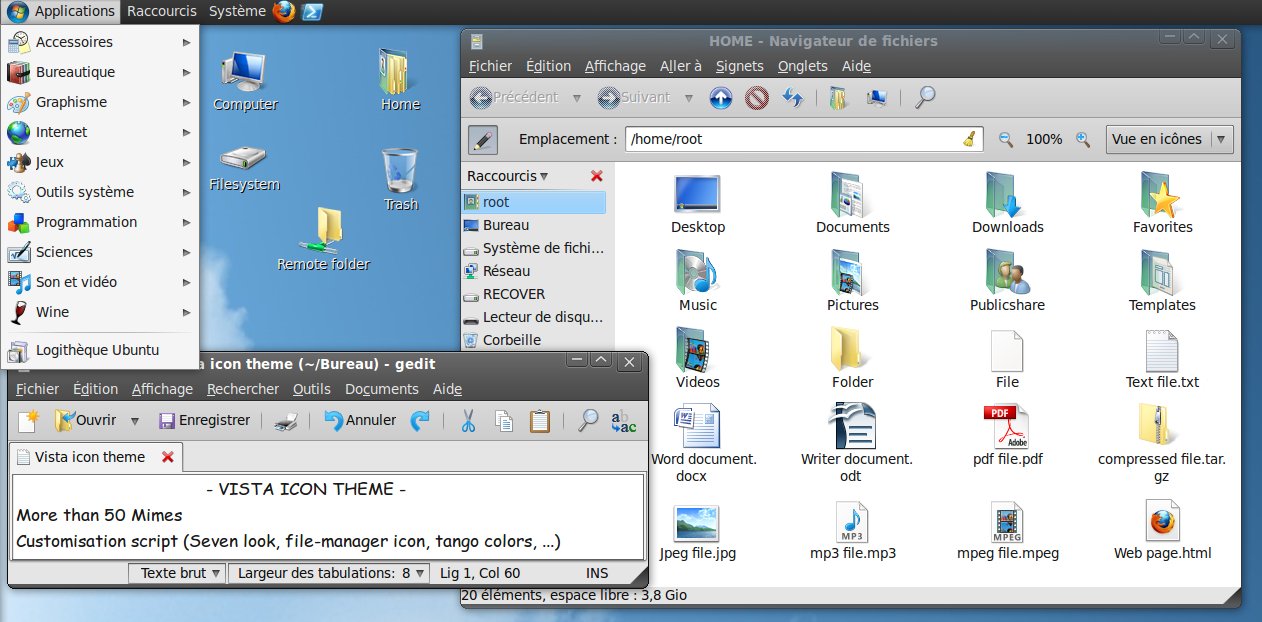Click the Enregistrer button in gedit
The image size is (1262, 622).
point(204,421)
